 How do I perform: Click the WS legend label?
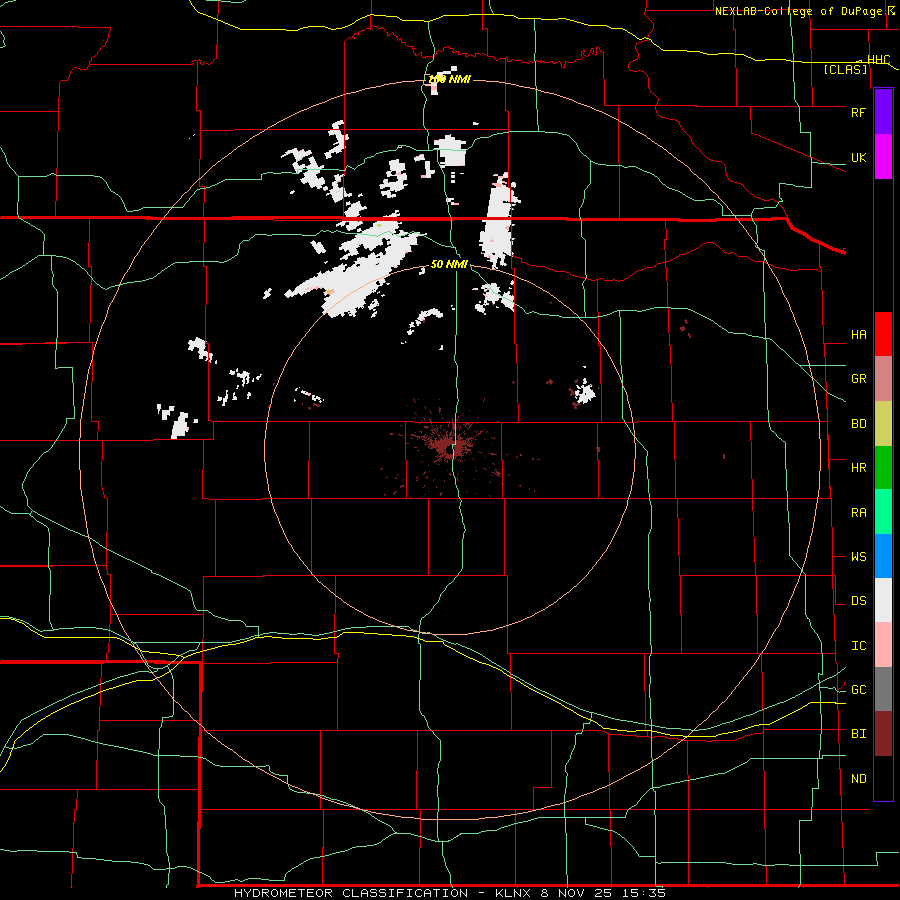(858, 557)
